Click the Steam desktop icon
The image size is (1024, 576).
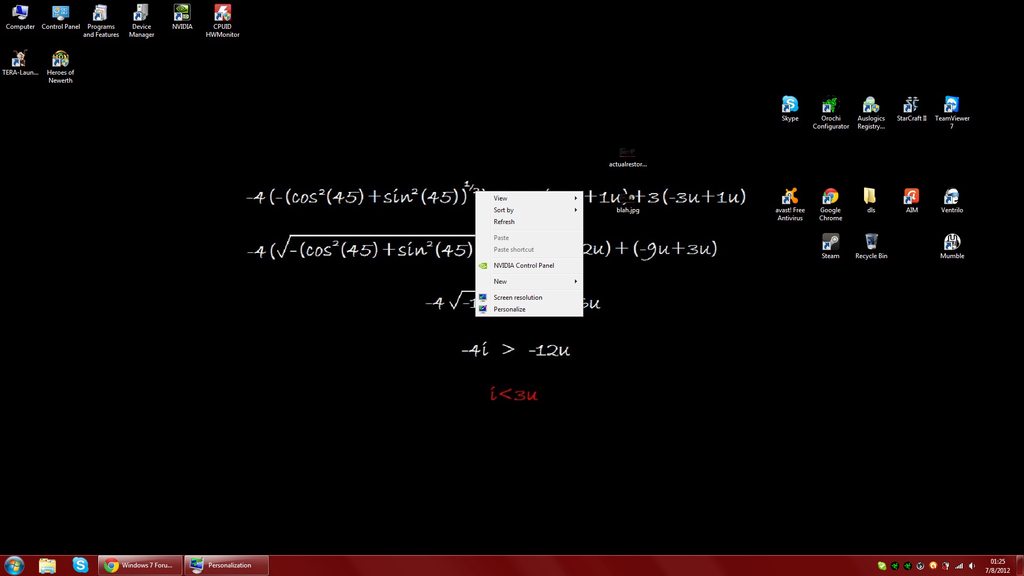pyautogui.click(x=830, y=246)
